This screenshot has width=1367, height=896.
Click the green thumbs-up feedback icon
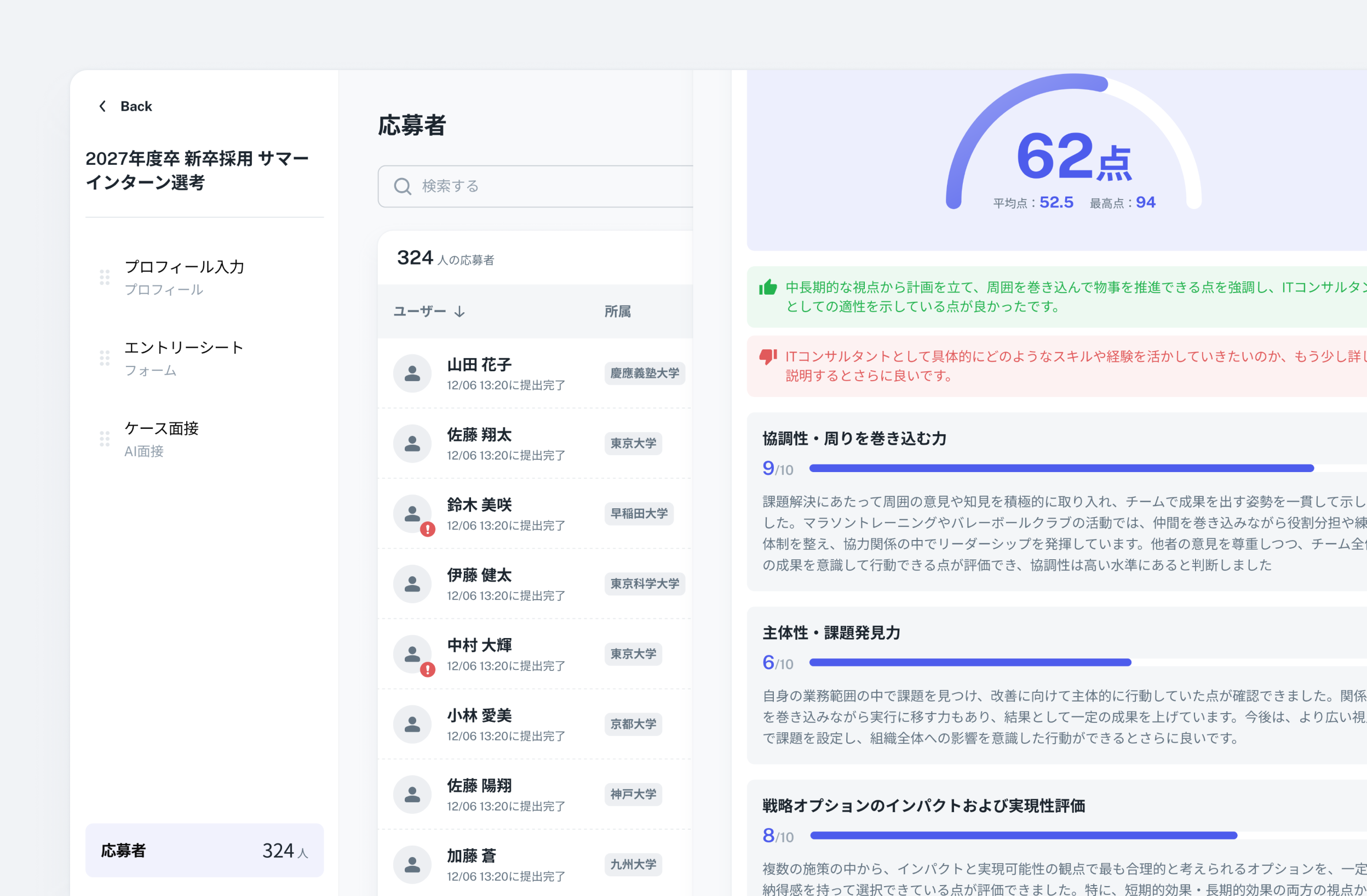pyautogui.click(x=768, y=287)
